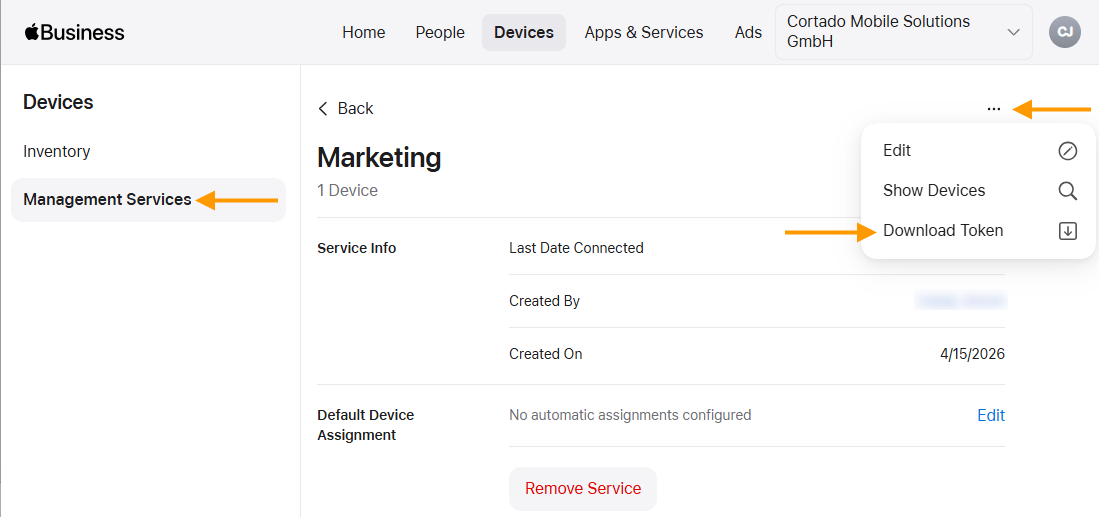Open the People tab
The height and width of the screenshot is (517, 1099).
(440, 32)
